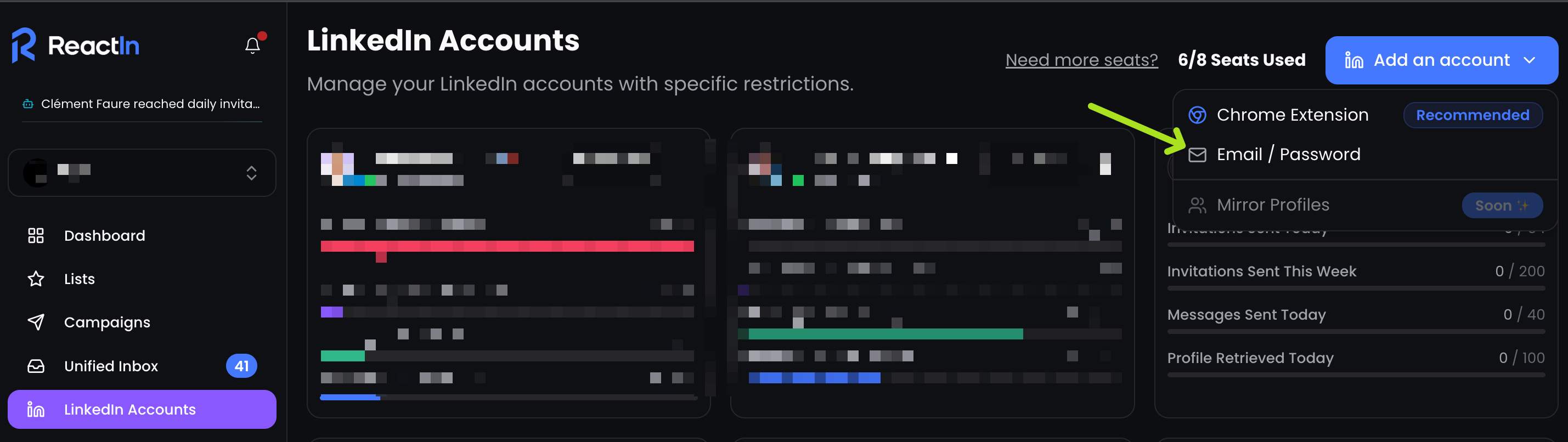Image resolution: width=1568 pixels, height=442 pixels.
Task: Click the Chrome icon beside Chrome Extension
Action: point(1197,115)
